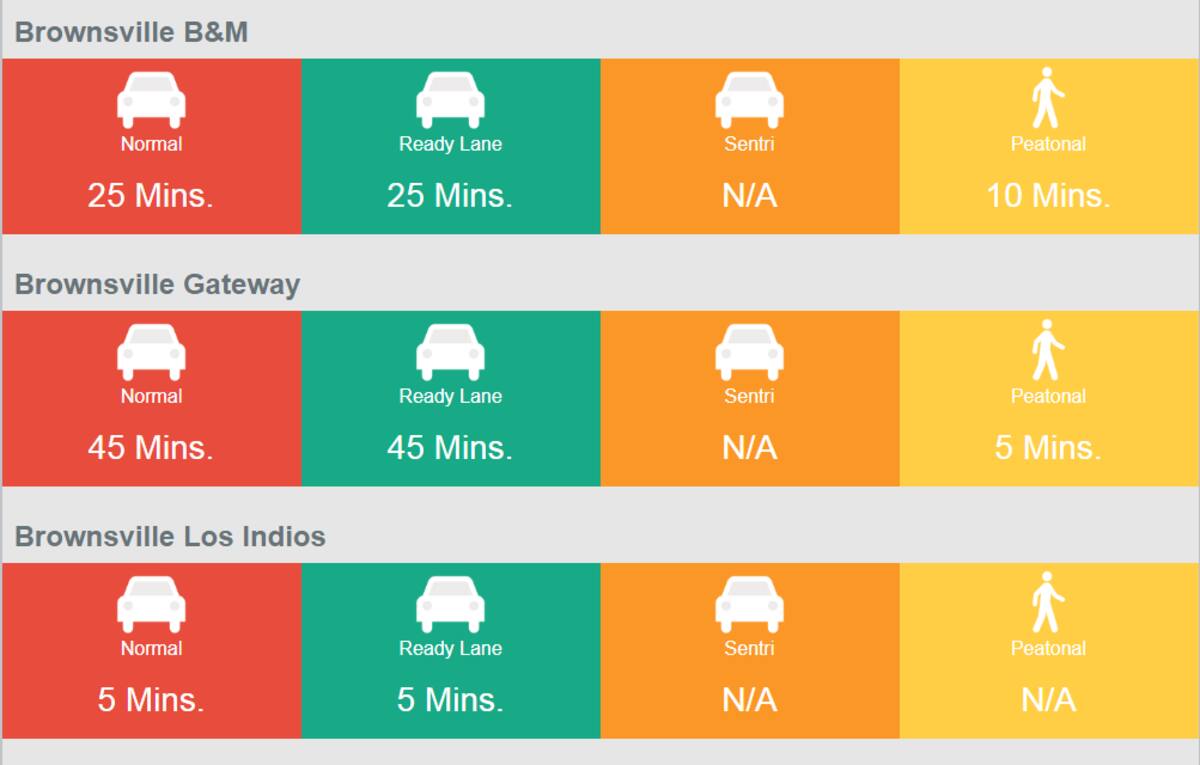Open the Brownsville Gateway heading
1200x765 pixels.
point(157,284)
